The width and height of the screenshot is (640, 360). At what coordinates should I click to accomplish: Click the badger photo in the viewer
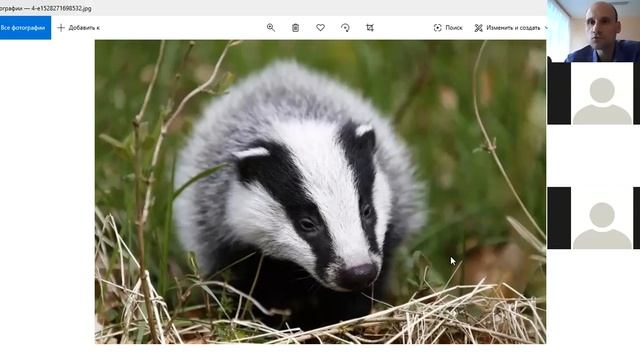point(320,192)
